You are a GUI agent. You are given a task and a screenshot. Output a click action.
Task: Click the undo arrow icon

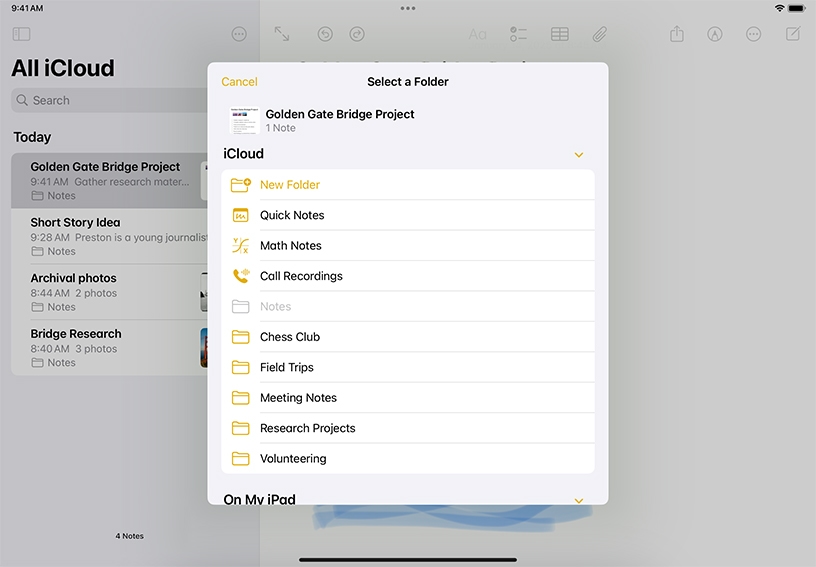click(325, 34)
